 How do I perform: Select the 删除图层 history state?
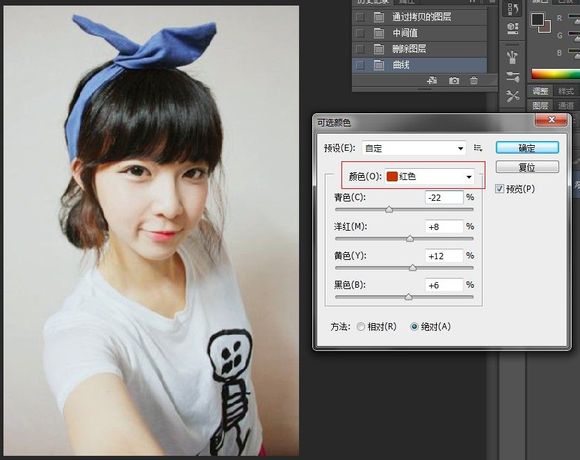click(x=419, y=49)
